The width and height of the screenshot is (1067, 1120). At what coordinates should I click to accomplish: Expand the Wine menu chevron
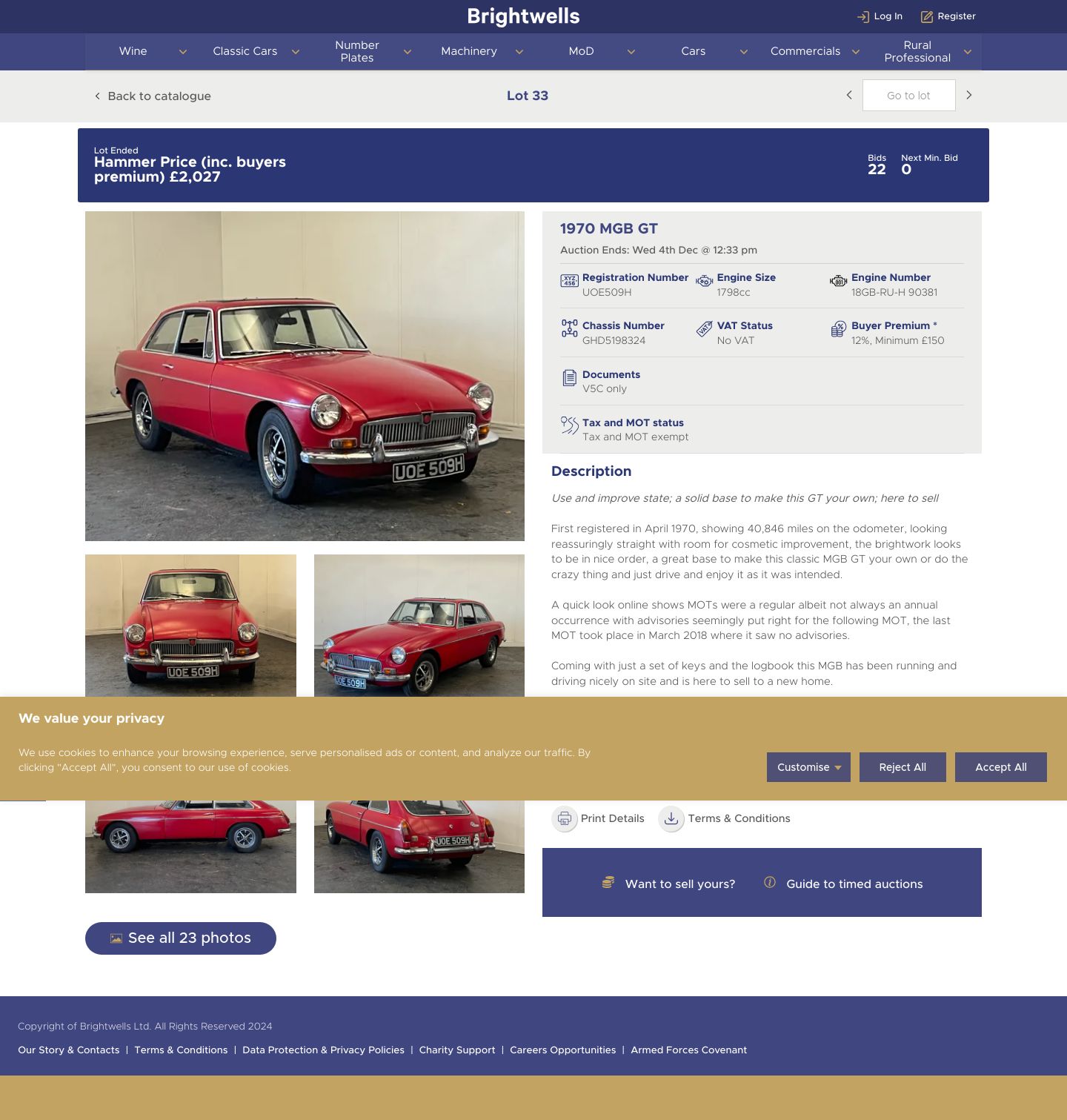[x=183, y=52]
